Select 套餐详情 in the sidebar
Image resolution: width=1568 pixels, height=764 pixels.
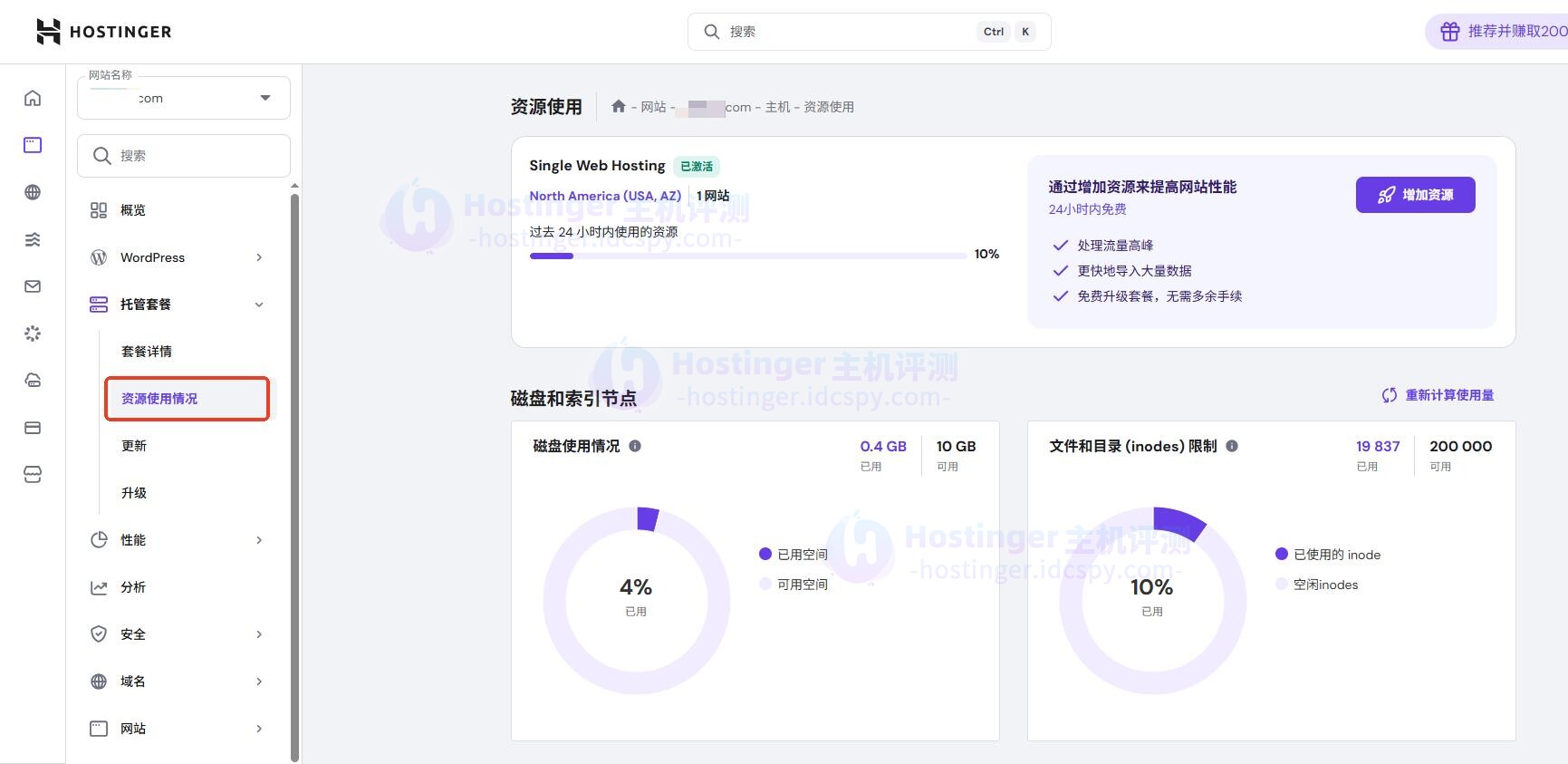coord(147,352)
